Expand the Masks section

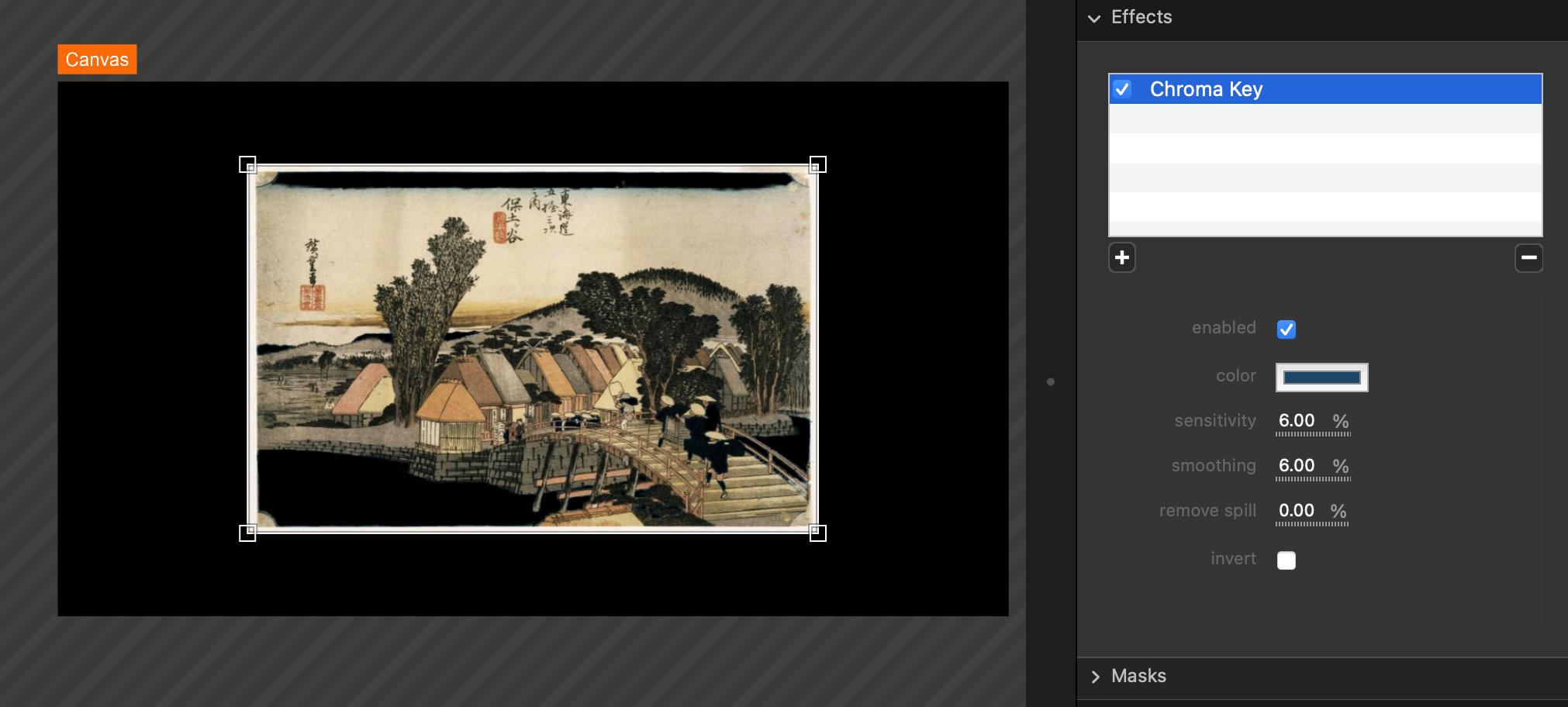[1095, 677]
